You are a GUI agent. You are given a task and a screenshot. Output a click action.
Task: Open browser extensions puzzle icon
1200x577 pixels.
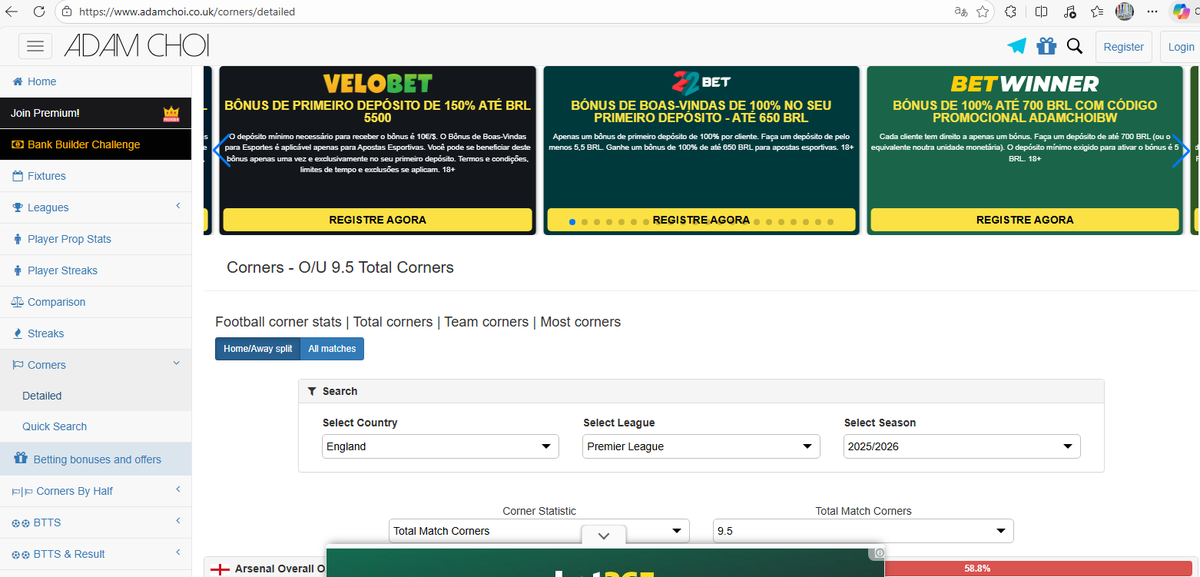click(x=1011, y=12)
